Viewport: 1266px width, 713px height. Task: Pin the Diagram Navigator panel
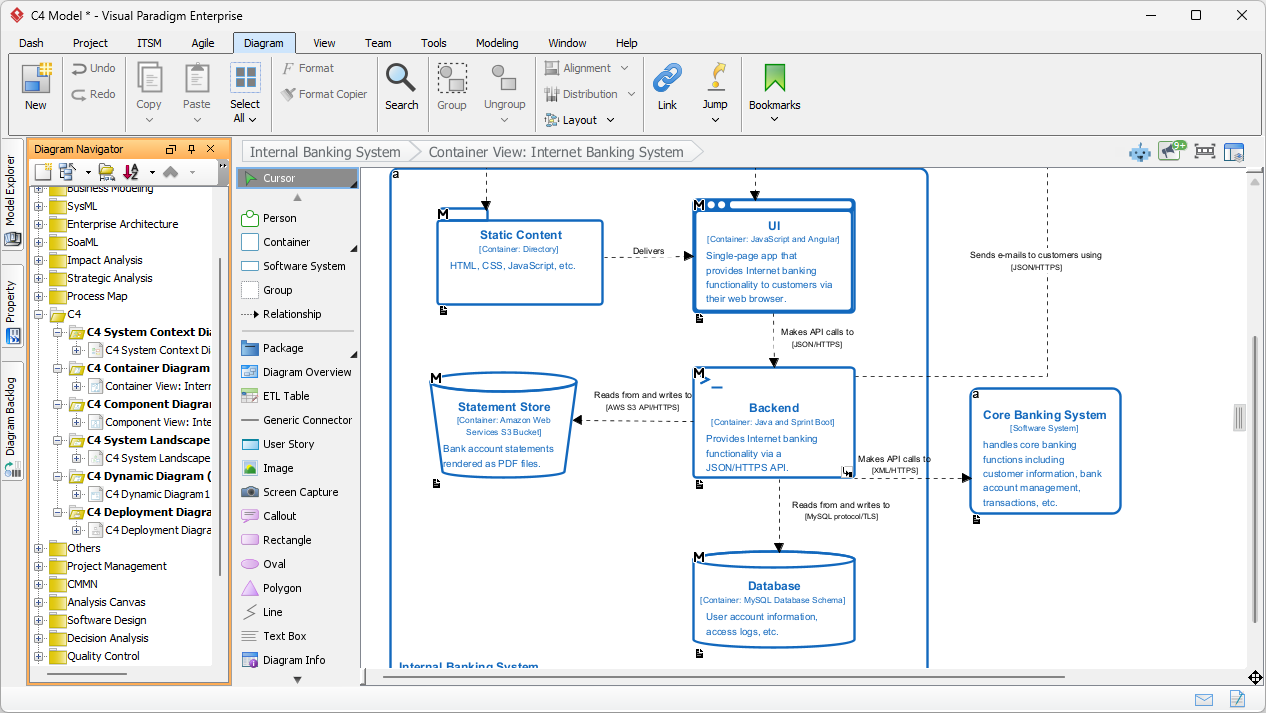pyautogui.click(x=190, y=148)
